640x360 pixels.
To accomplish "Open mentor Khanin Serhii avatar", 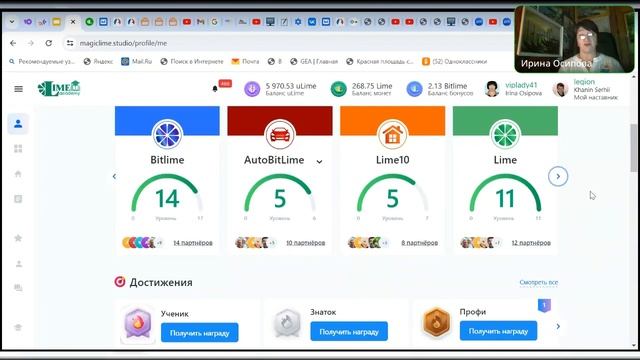I will tap(560, 89).
